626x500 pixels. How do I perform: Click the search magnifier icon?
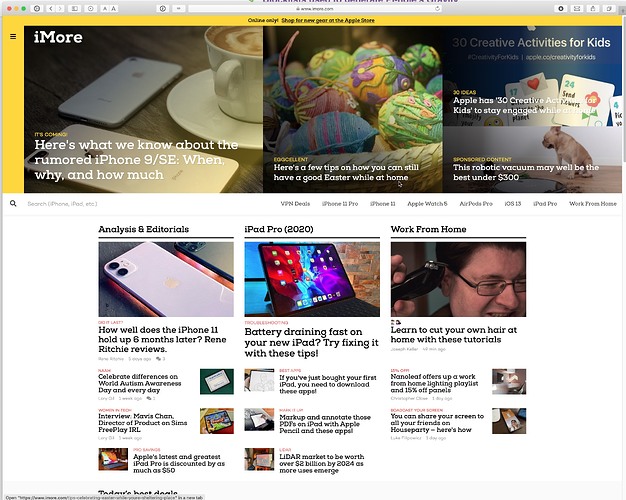point(13,203)
